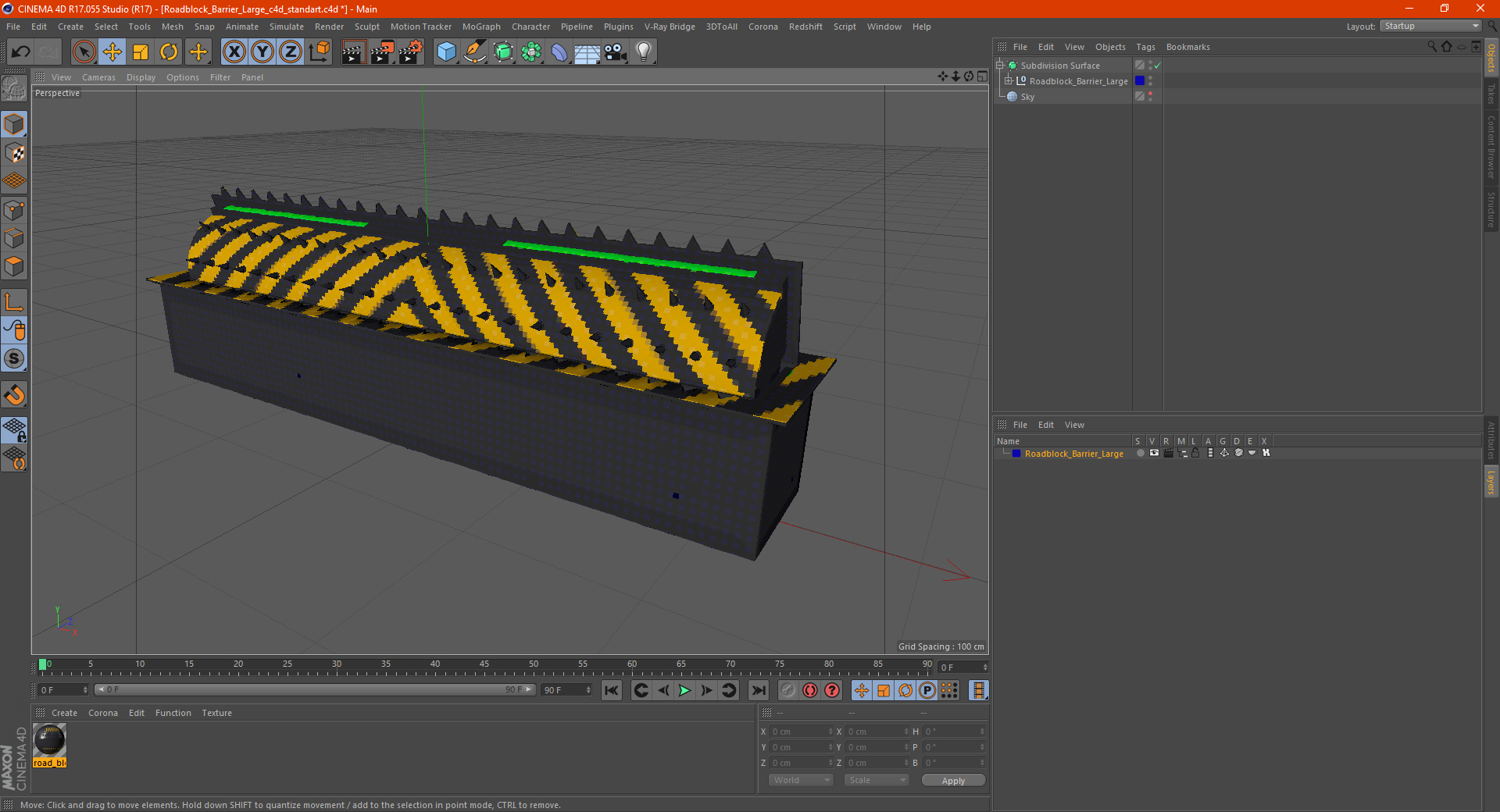The height and width of the screenshot is (812, 1500).
Task: Toggle visibility dots for Sky object
Action: pyautogui.click(x=1150, y=97)
